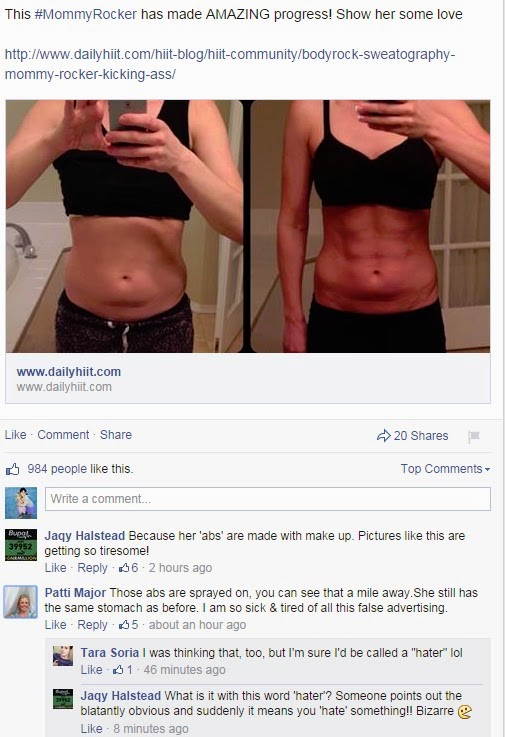
Task: Click Reply under Patti Major's comment
Action: click(x=92, y=625)
